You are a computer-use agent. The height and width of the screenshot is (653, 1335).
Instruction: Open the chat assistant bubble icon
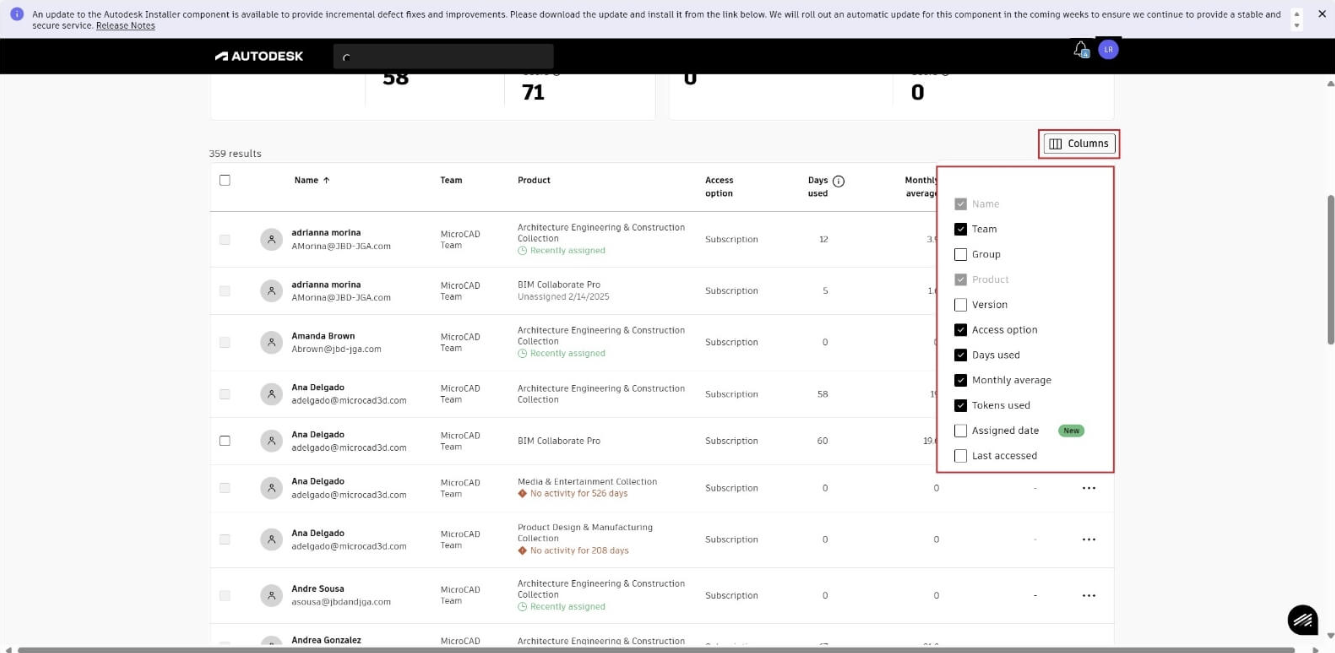[1302, 620]
